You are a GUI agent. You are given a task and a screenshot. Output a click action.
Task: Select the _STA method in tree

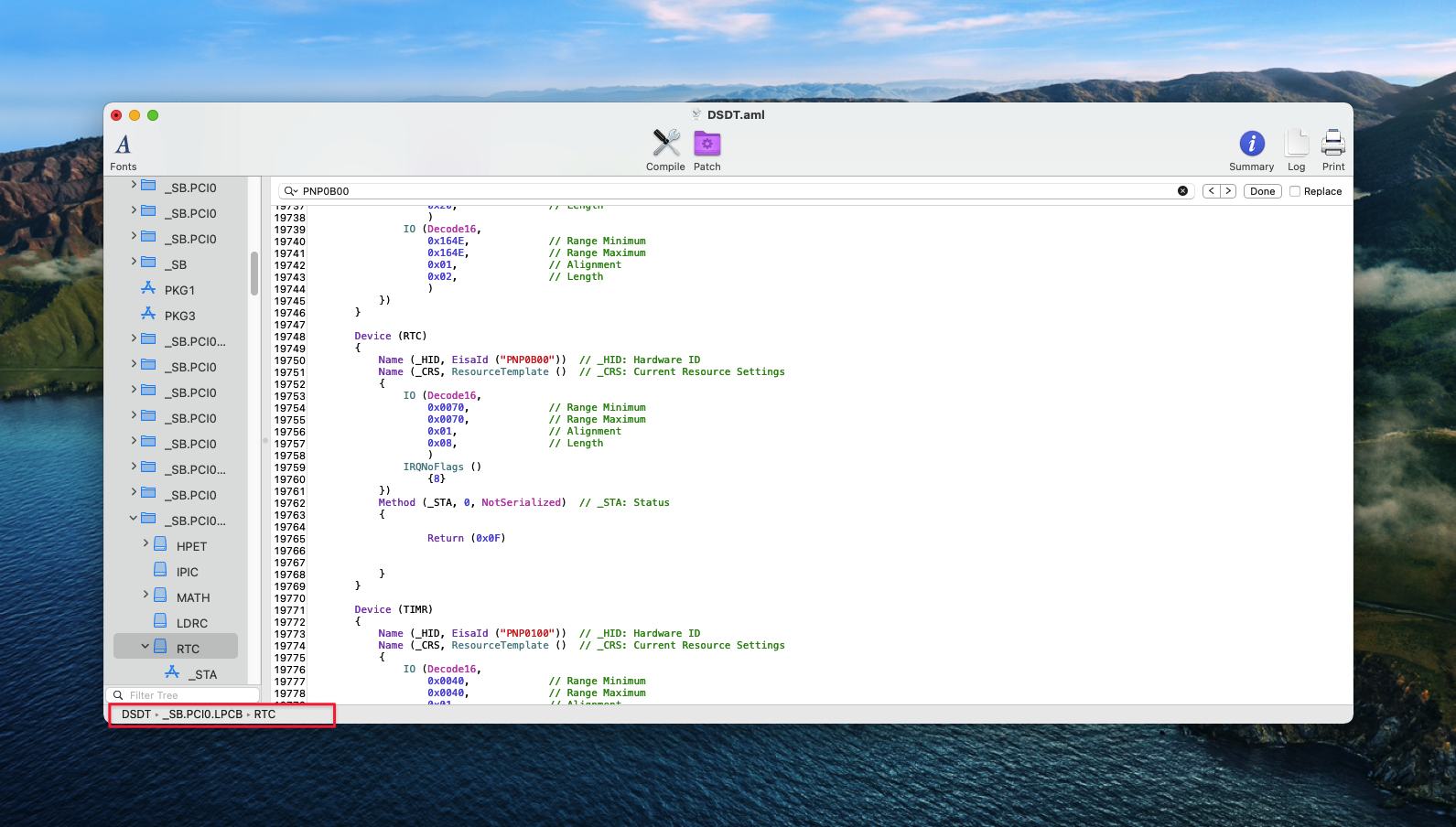point(202,674)
